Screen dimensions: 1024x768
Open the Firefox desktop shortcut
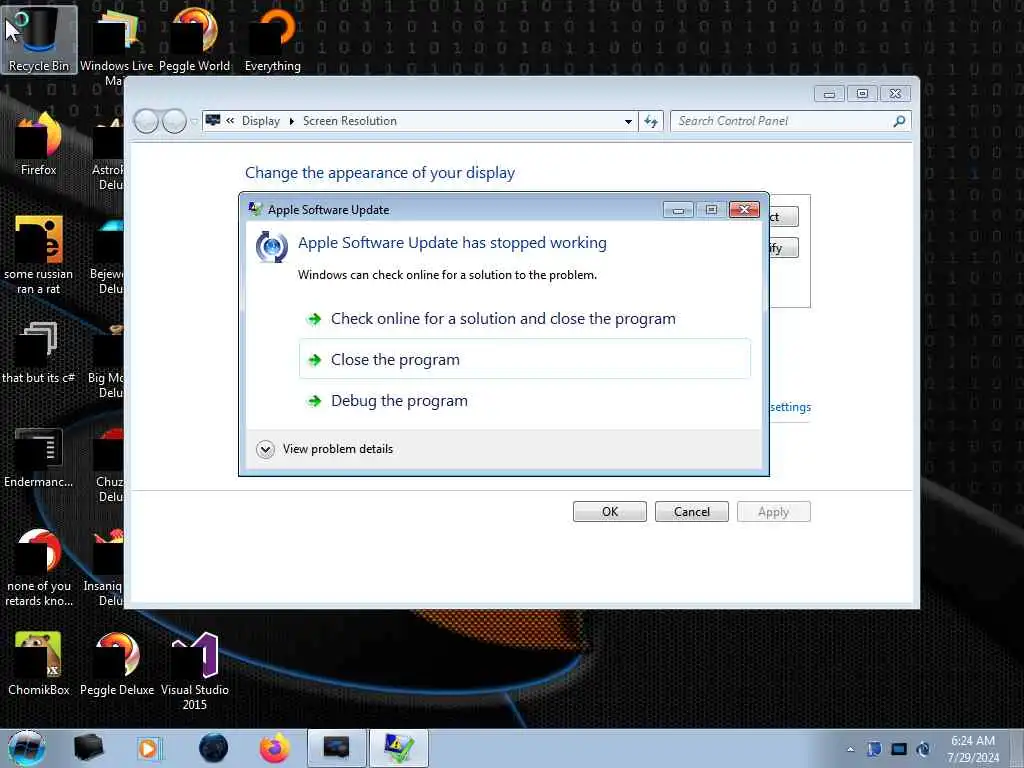coord(39,144)
